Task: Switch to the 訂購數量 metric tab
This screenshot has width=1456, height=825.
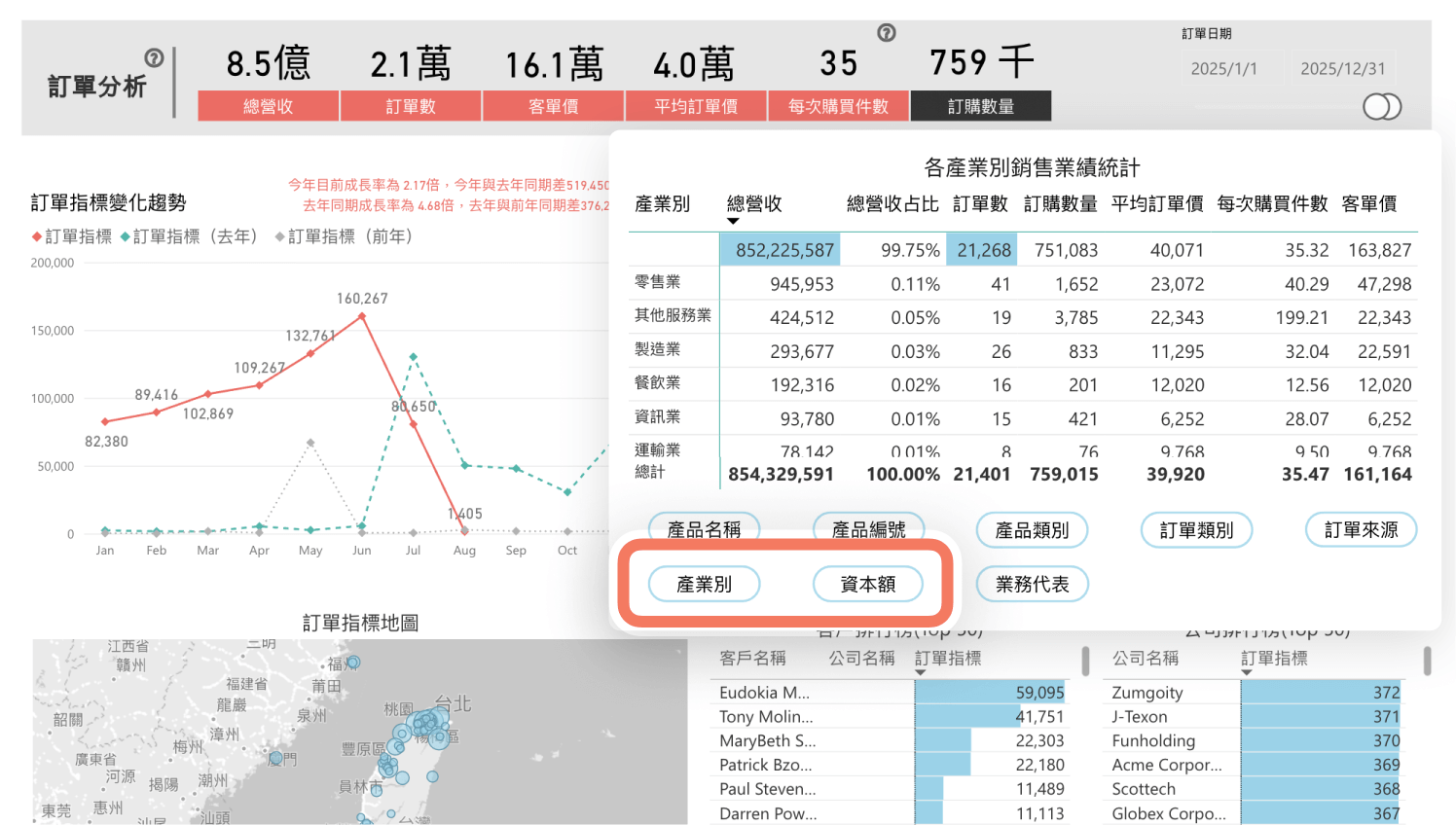Action: [x=980, y=106]
